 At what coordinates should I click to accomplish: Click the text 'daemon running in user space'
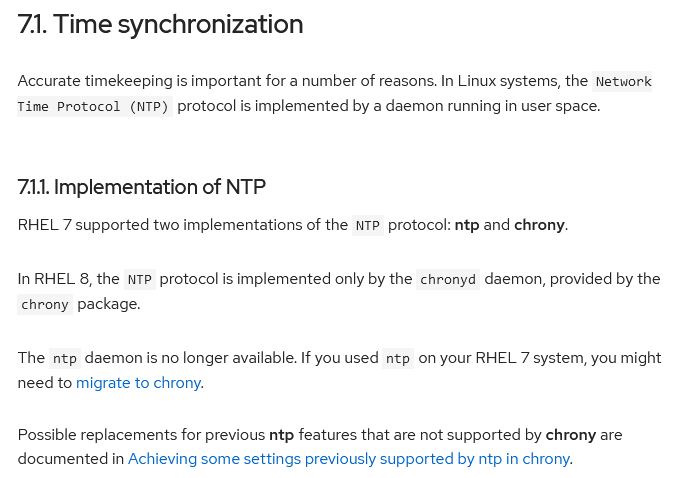pyautogui.click(x=492, y=106)
